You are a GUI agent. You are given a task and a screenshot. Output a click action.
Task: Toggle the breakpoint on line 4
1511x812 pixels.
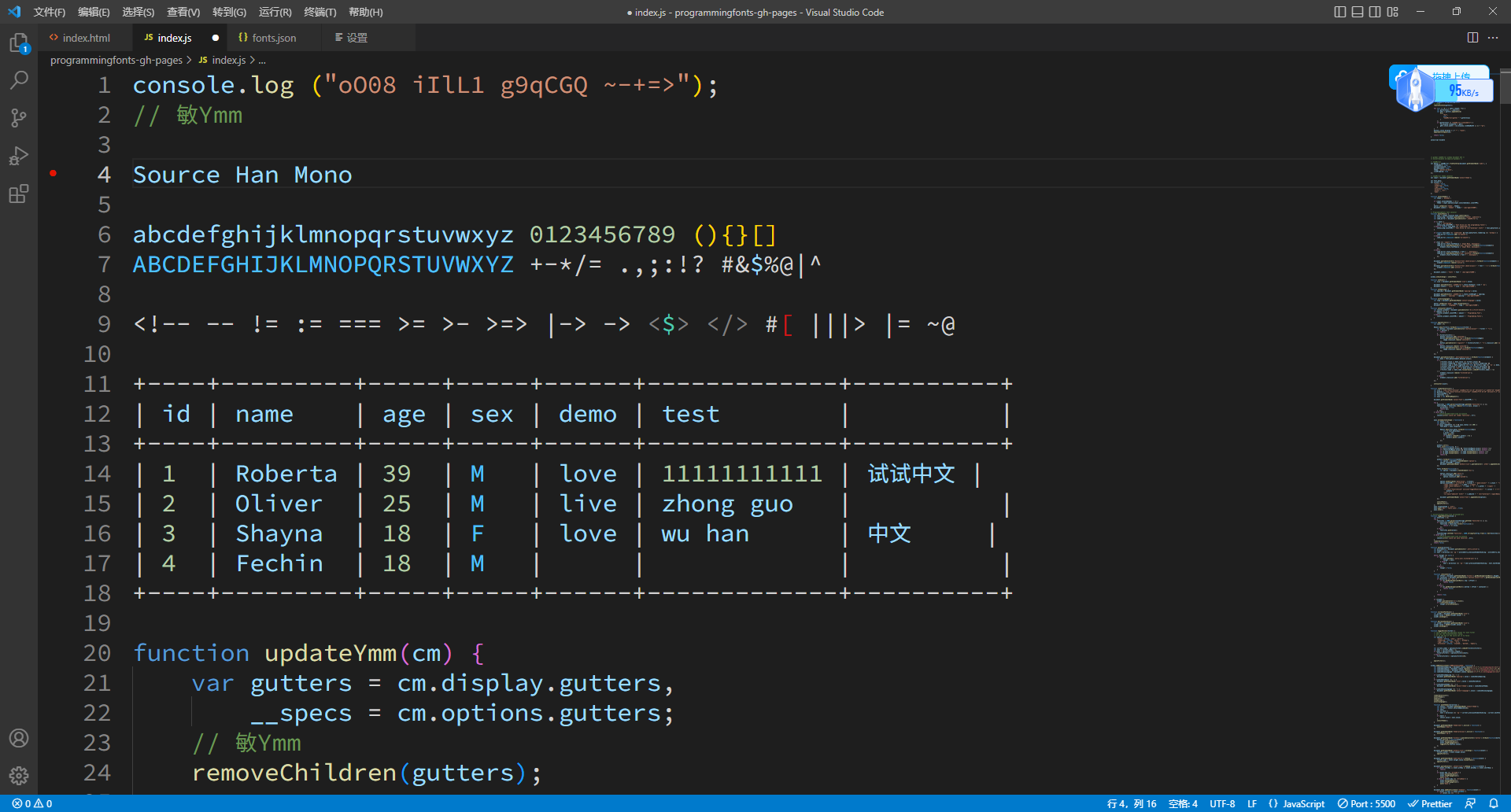[x=54, y=173]
